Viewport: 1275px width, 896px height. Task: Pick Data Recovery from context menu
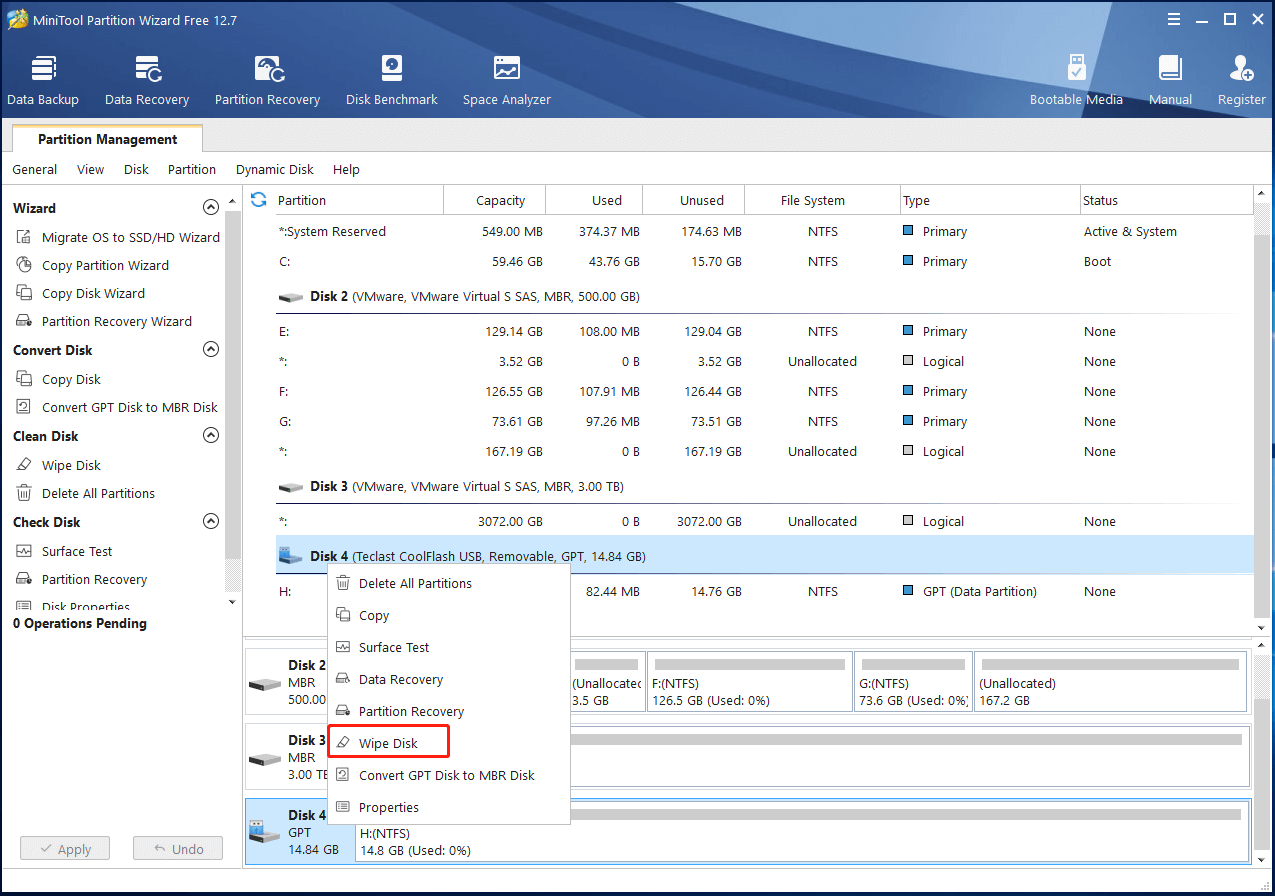point(449,679)
